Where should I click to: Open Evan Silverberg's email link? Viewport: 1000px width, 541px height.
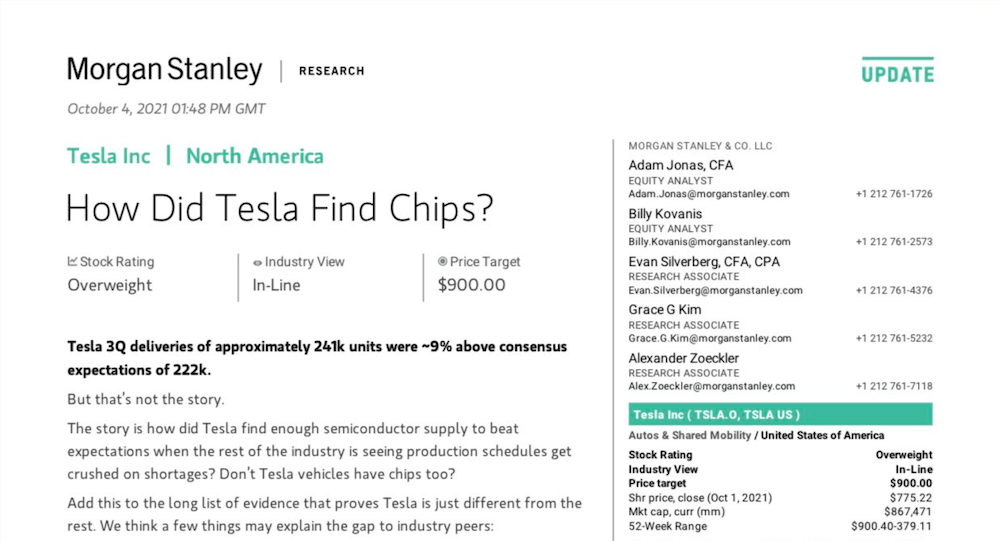pyautogui.click(x=715, y=290)
